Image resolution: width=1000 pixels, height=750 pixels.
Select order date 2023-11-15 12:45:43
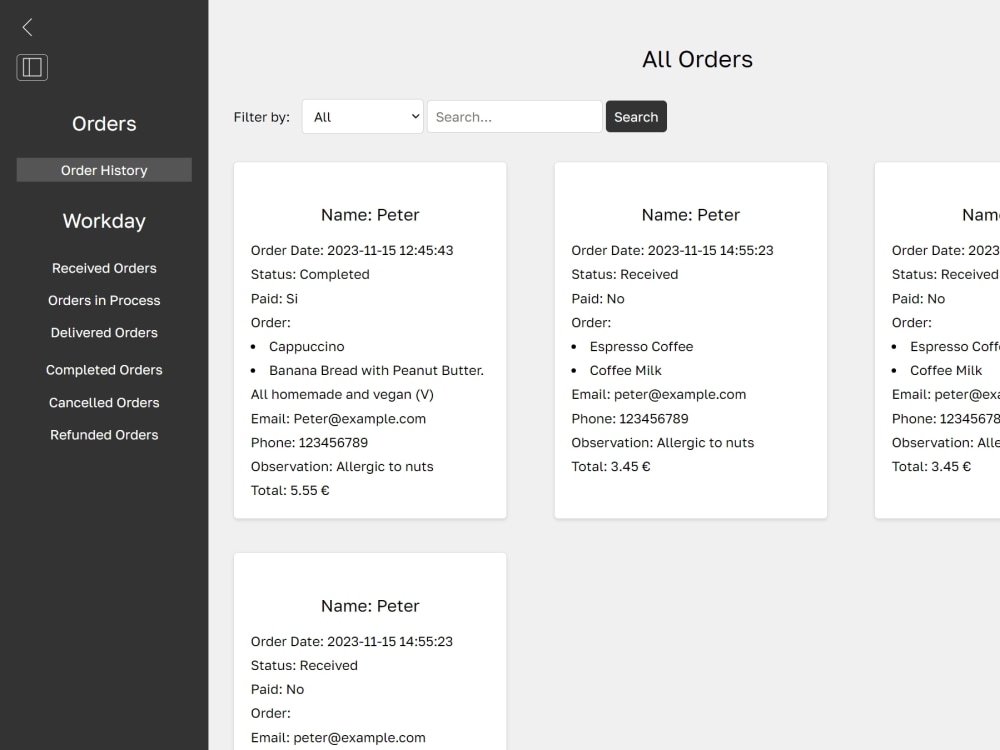click(x=352, y=251)
